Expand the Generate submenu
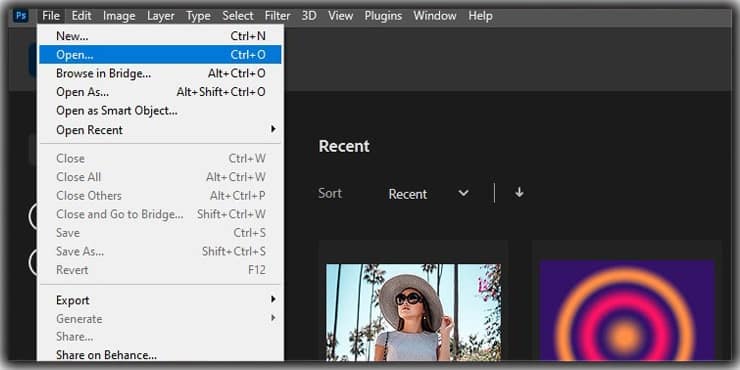Viewport: 740px width, 370px height. (x=160, y=319)
